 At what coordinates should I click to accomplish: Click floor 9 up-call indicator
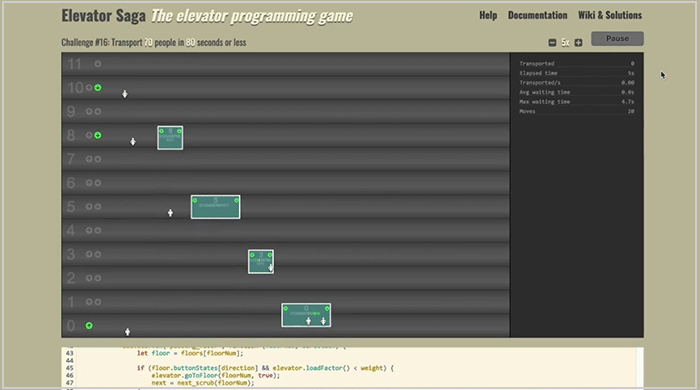(x=89, y=112)
